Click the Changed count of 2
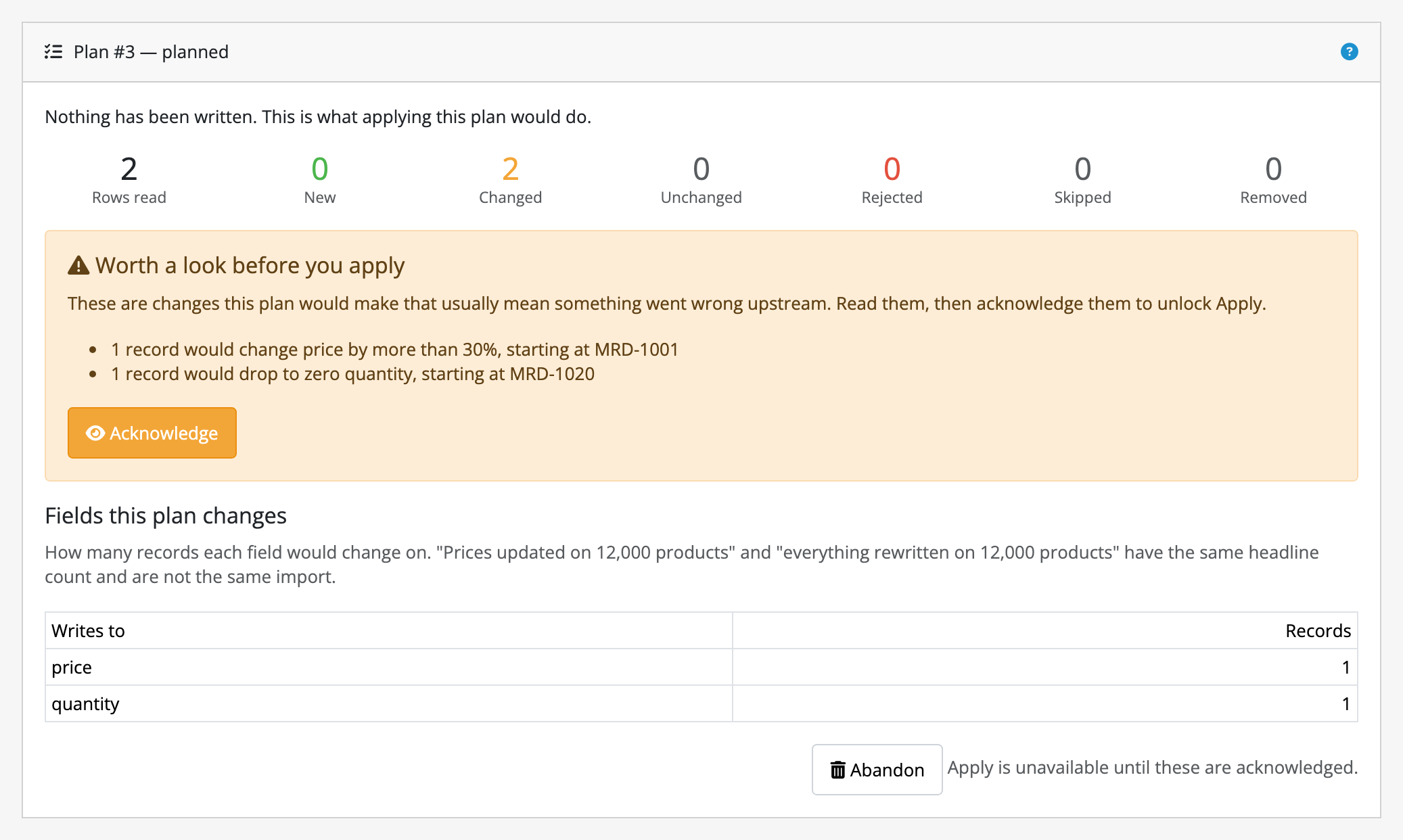This screenshot has width=1403, height=840. (x=511, y=169)
